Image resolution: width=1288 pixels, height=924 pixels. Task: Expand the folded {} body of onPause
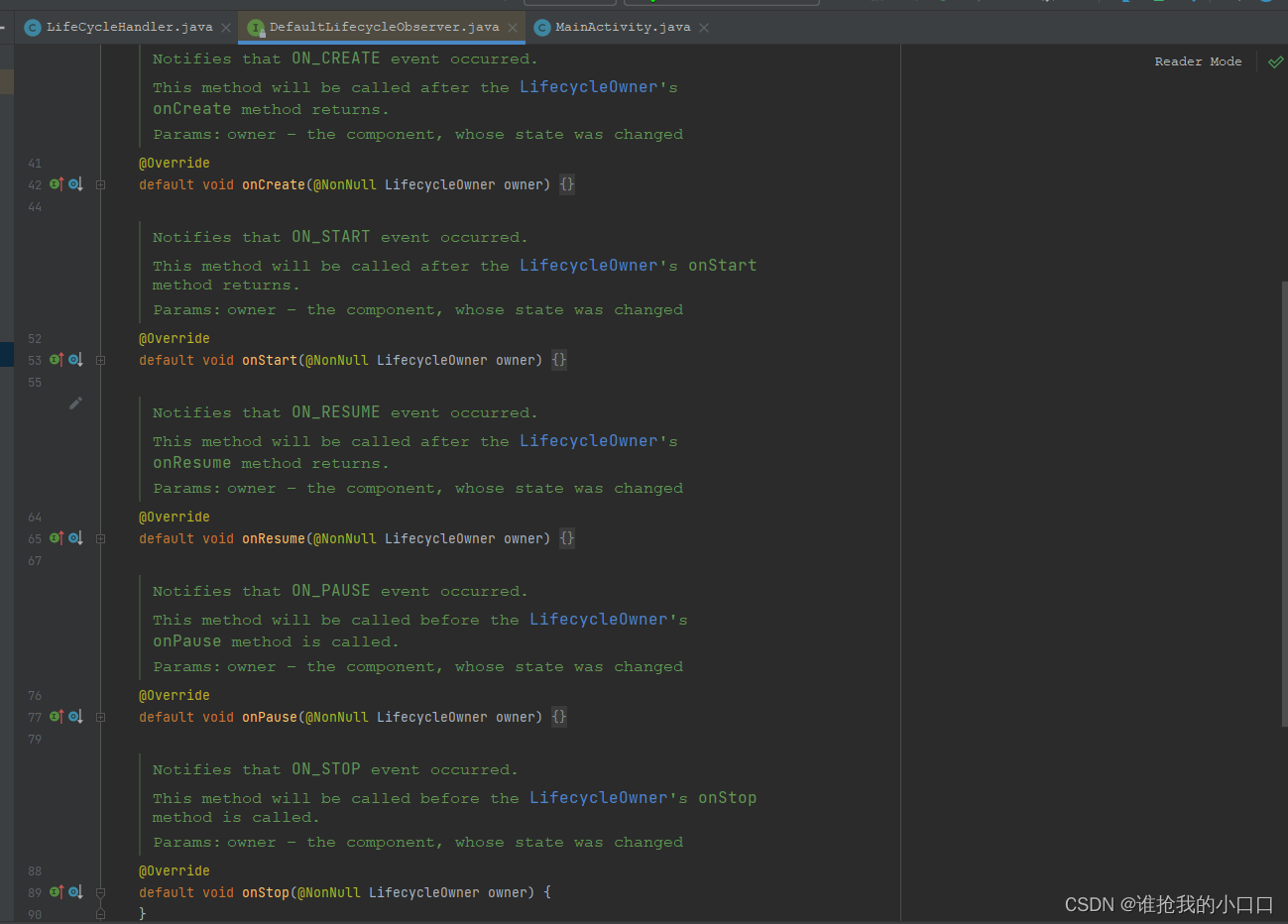coord(559,717)
